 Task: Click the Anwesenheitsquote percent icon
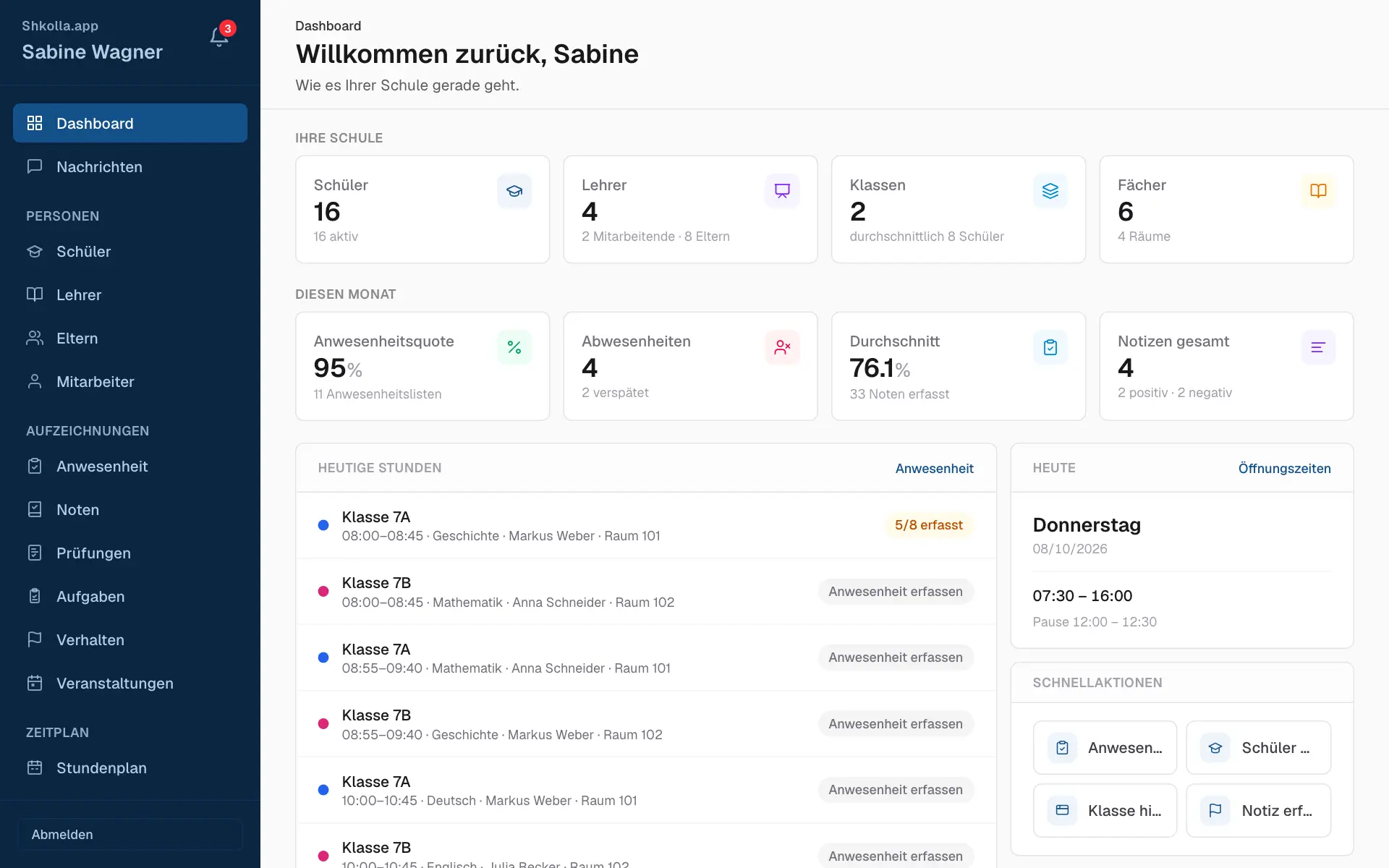tap(514, 347)
